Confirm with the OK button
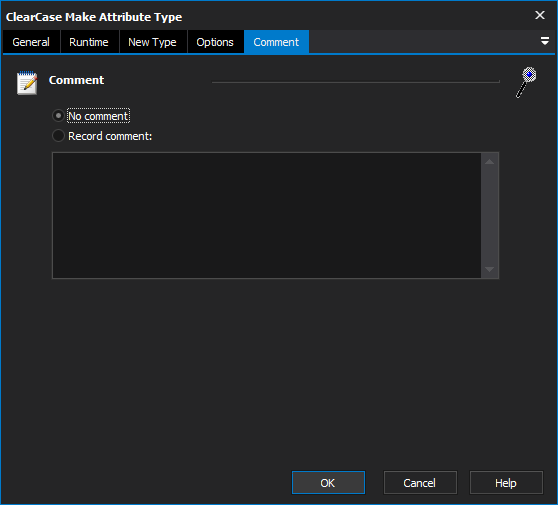This screenshot has height=505, width=558. point(328,483)
